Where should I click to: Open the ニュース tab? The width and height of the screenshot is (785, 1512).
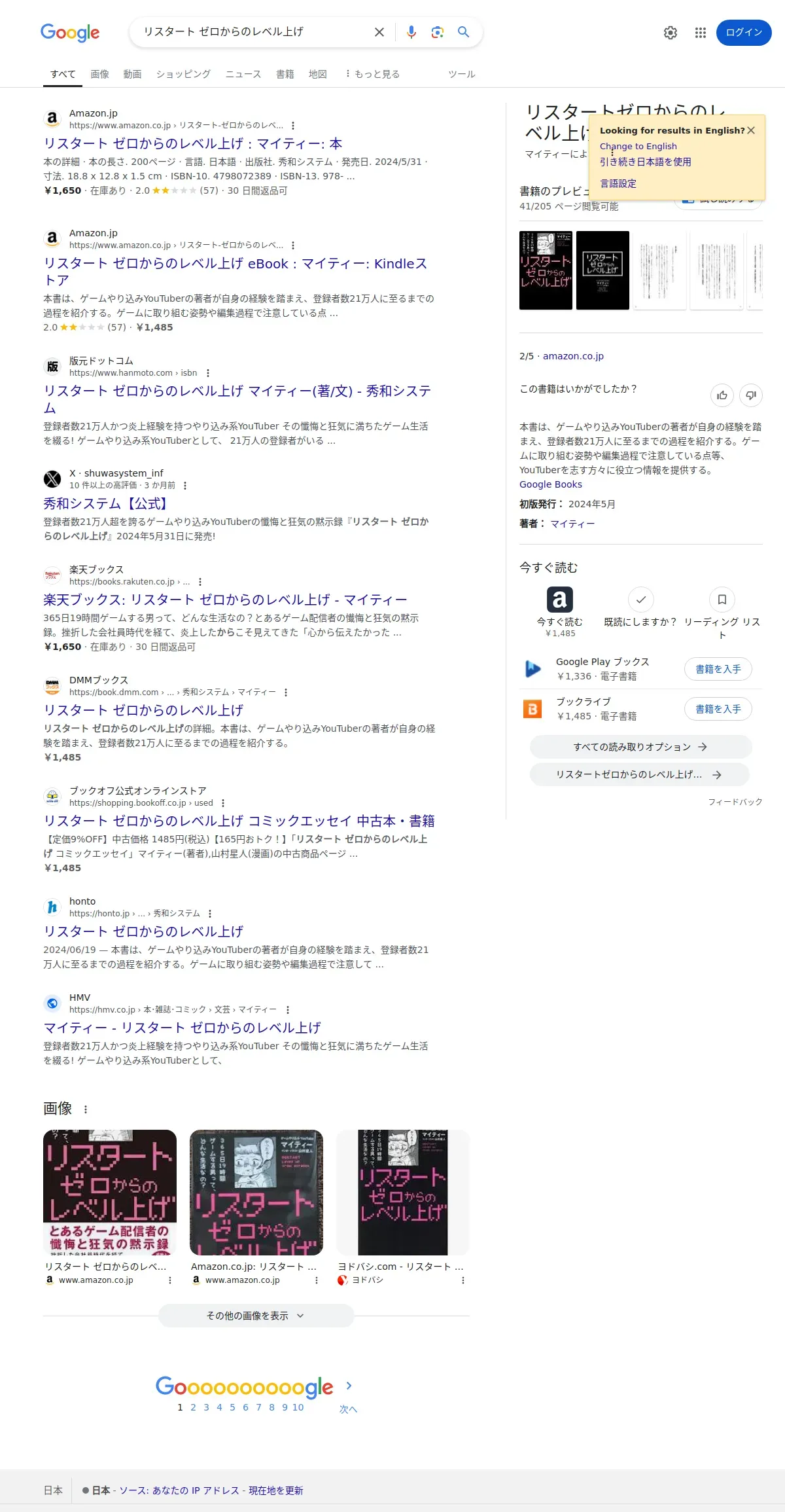point(243,74)
